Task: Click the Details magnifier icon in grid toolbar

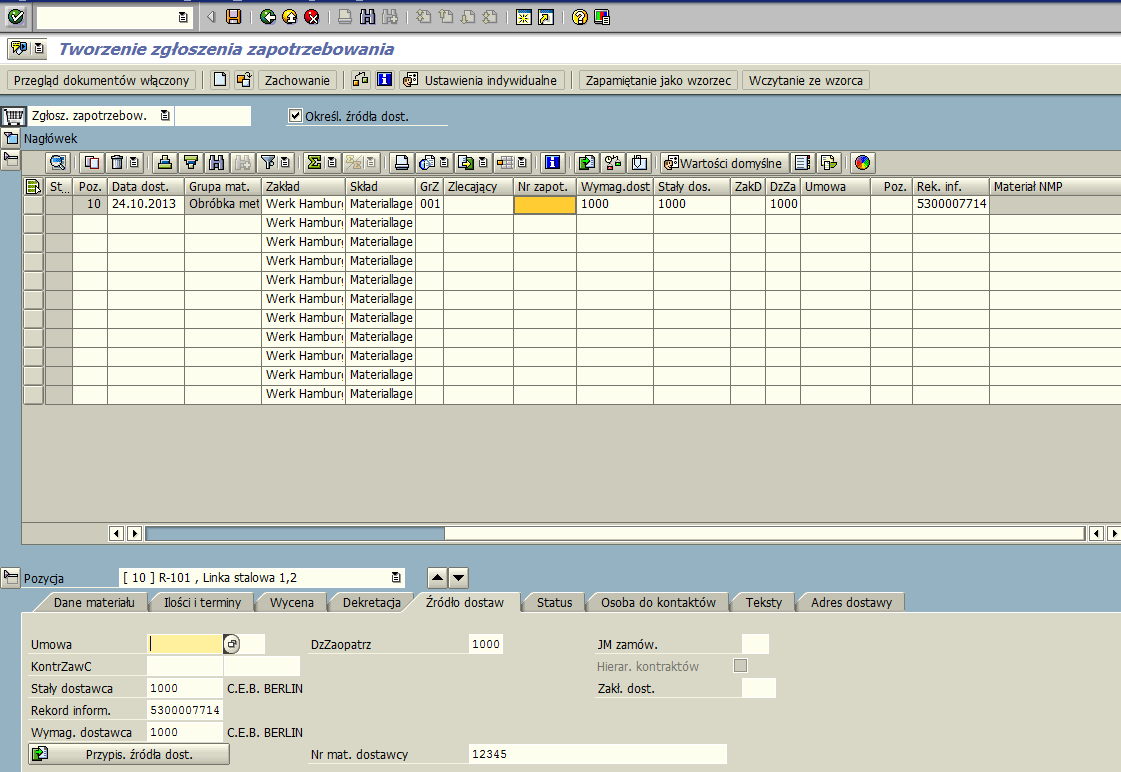Action: 58,163
